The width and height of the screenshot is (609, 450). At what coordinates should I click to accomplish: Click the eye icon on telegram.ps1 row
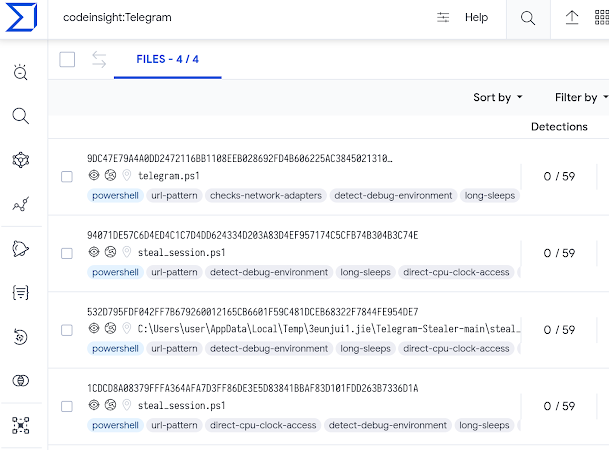tap(94, 176)
